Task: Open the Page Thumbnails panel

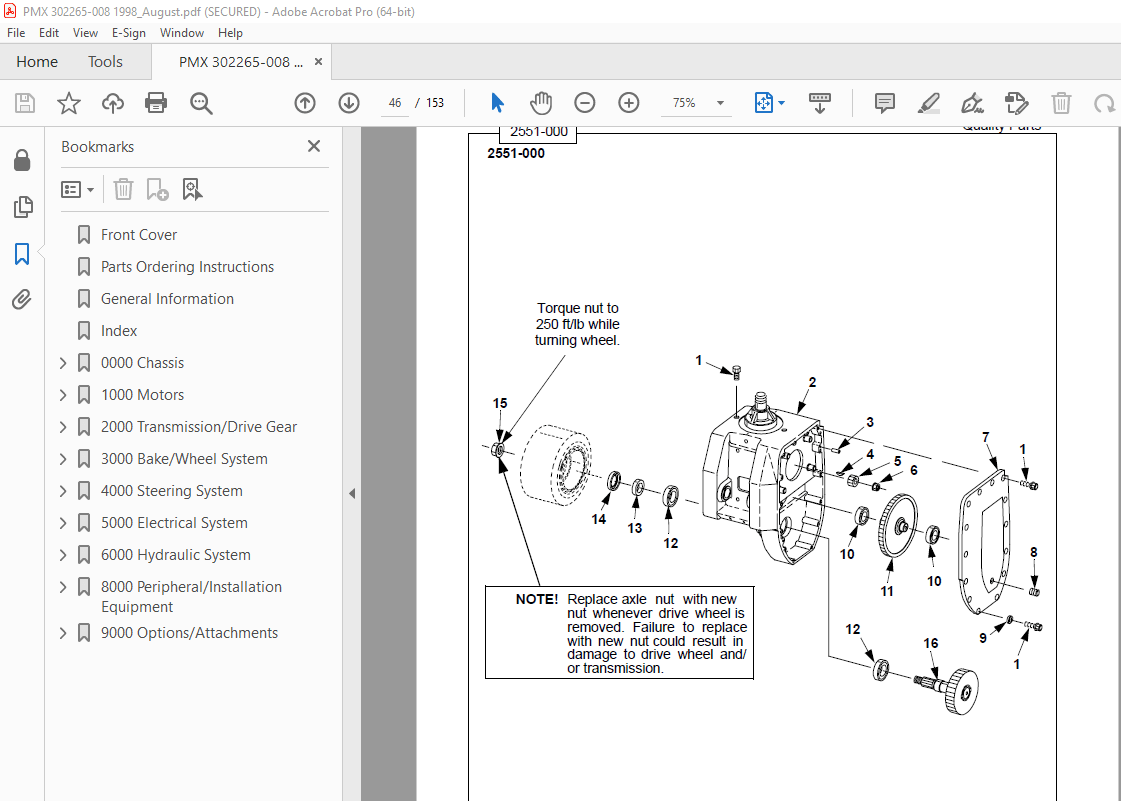Action: click(23, 207)
